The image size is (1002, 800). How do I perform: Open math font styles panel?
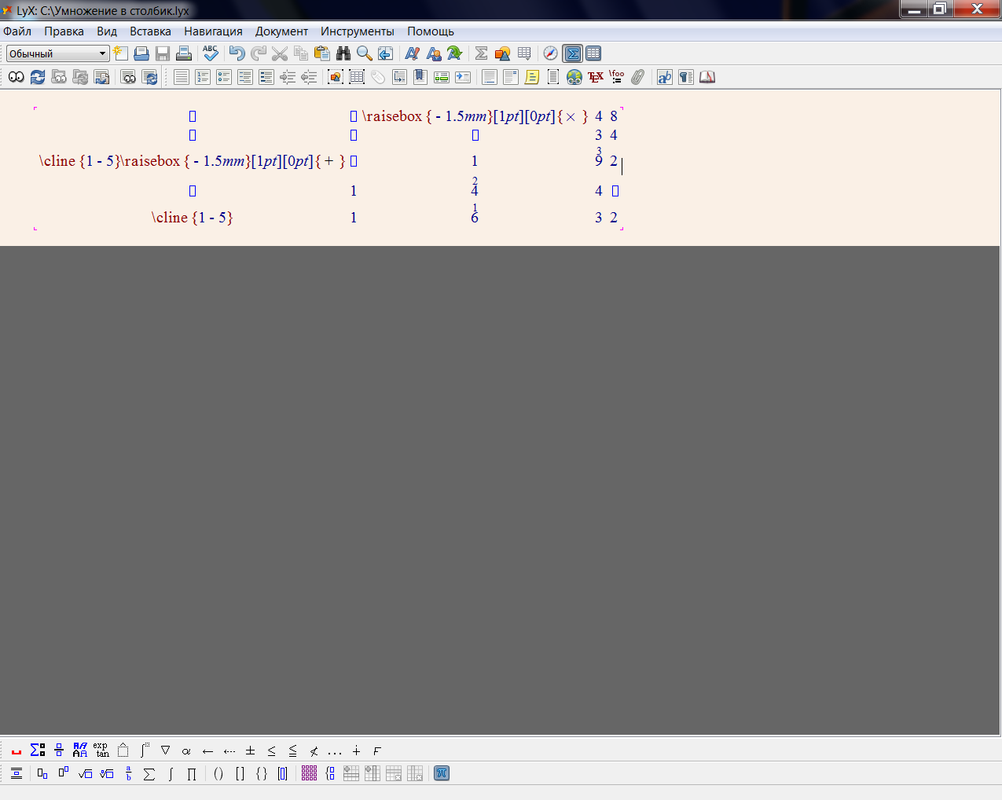click(80, 751)
